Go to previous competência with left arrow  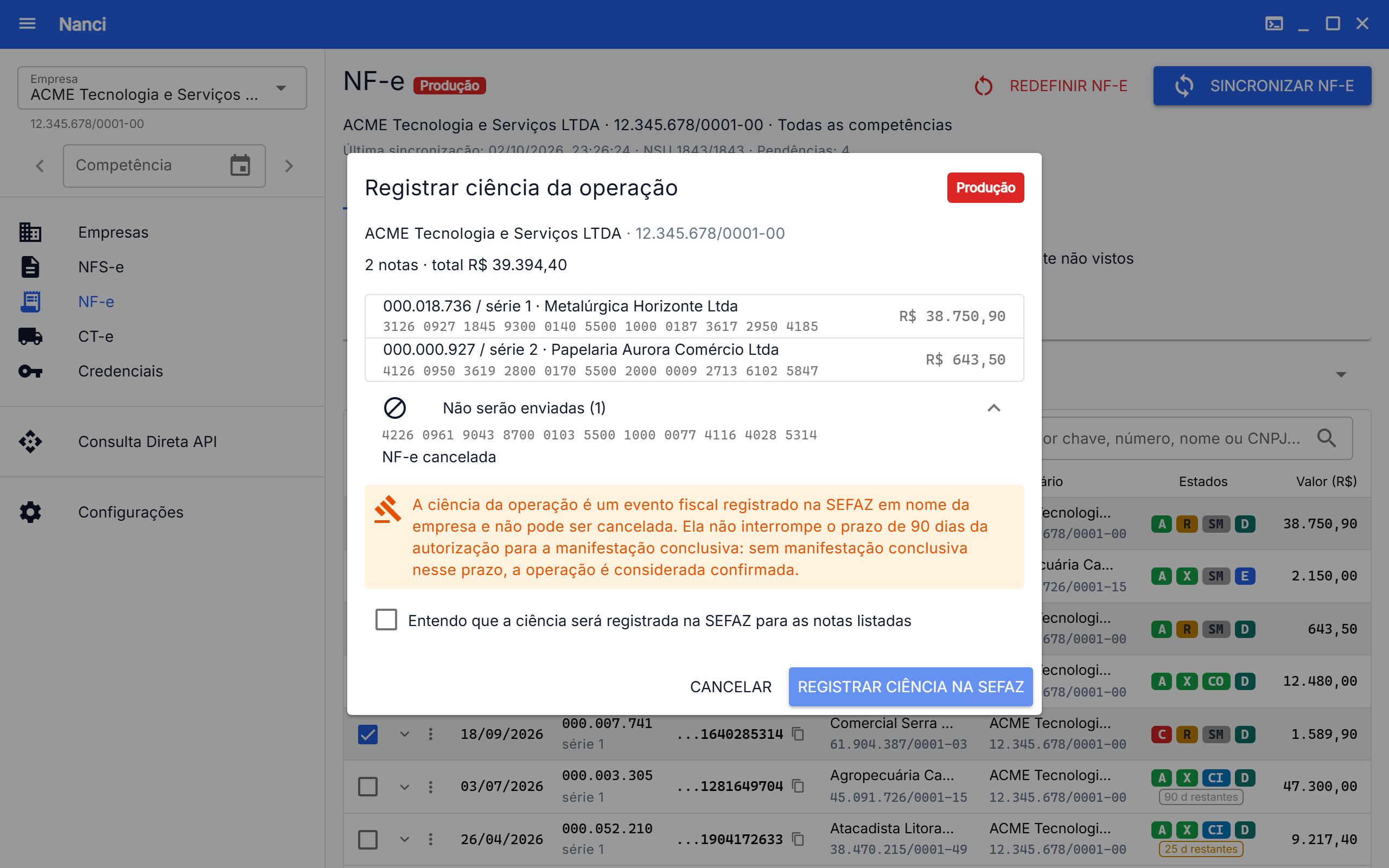coord(40,166)
